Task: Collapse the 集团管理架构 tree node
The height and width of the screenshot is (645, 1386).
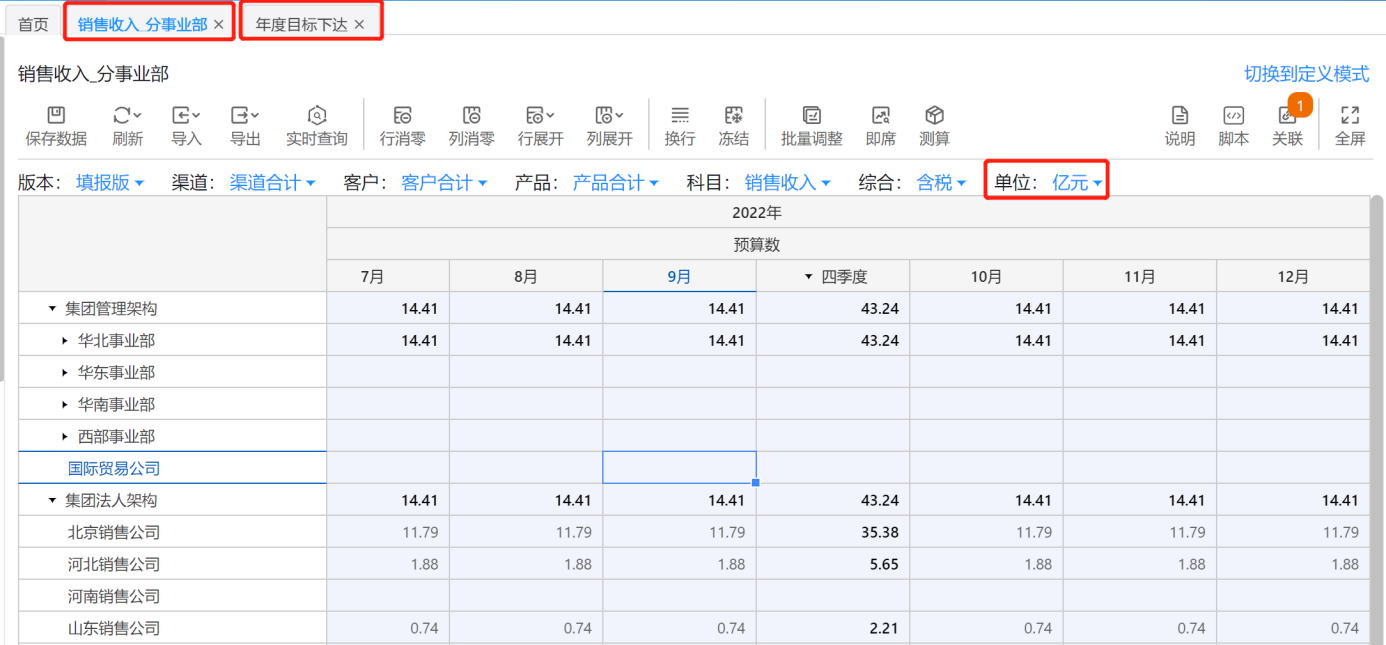Action: [52, 309]
